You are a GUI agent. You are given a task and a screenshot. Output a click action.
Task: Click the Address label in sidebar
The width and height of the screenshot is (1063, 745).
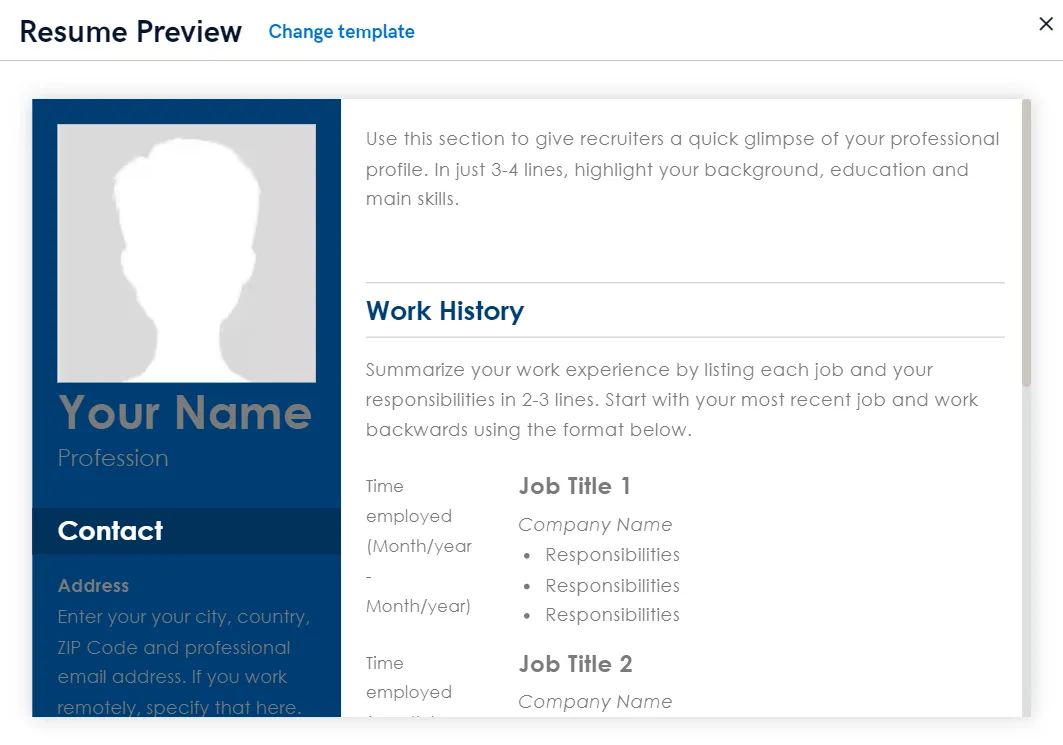94,586
